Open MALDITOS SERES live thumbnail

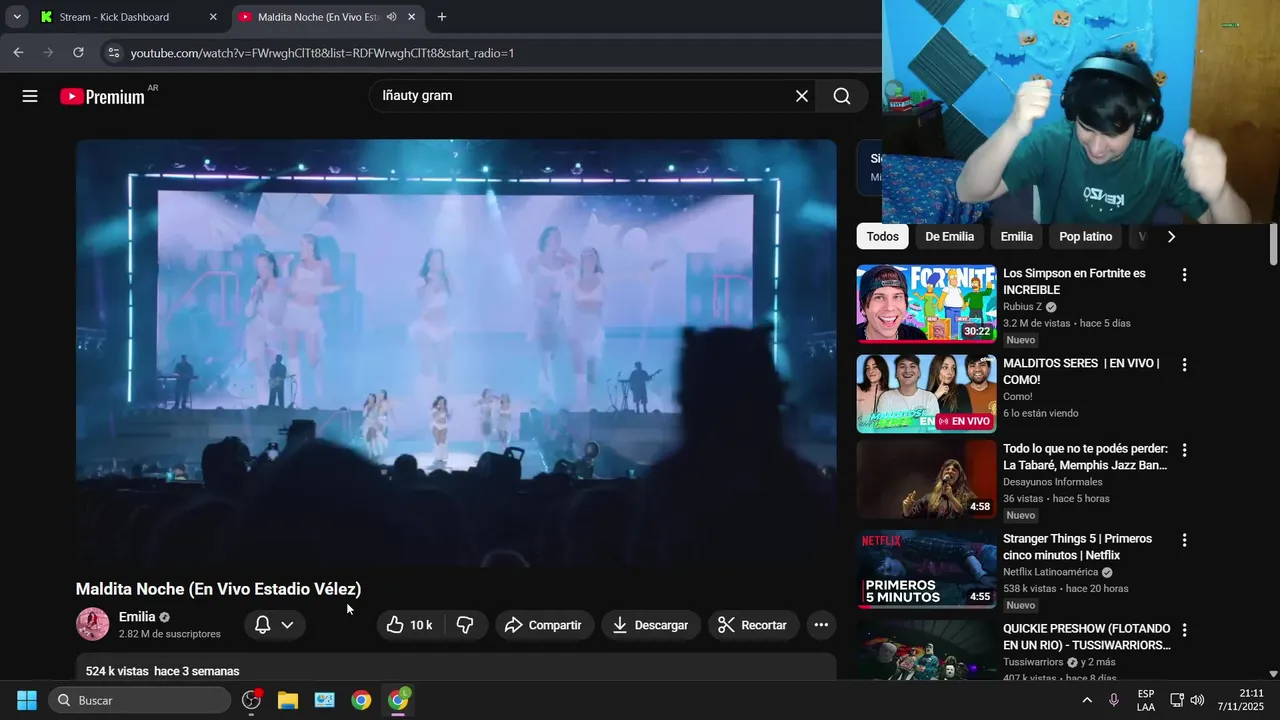point(926,394)
